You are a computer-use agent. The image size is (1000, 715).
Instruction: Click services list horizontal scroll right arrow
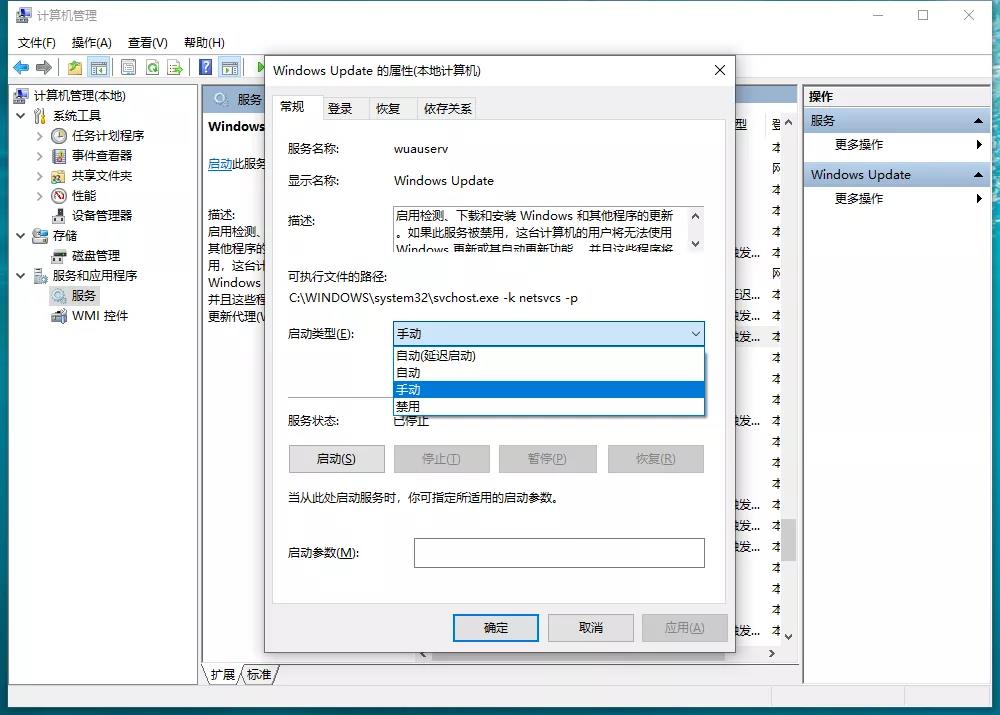click(x=772, y=654)
